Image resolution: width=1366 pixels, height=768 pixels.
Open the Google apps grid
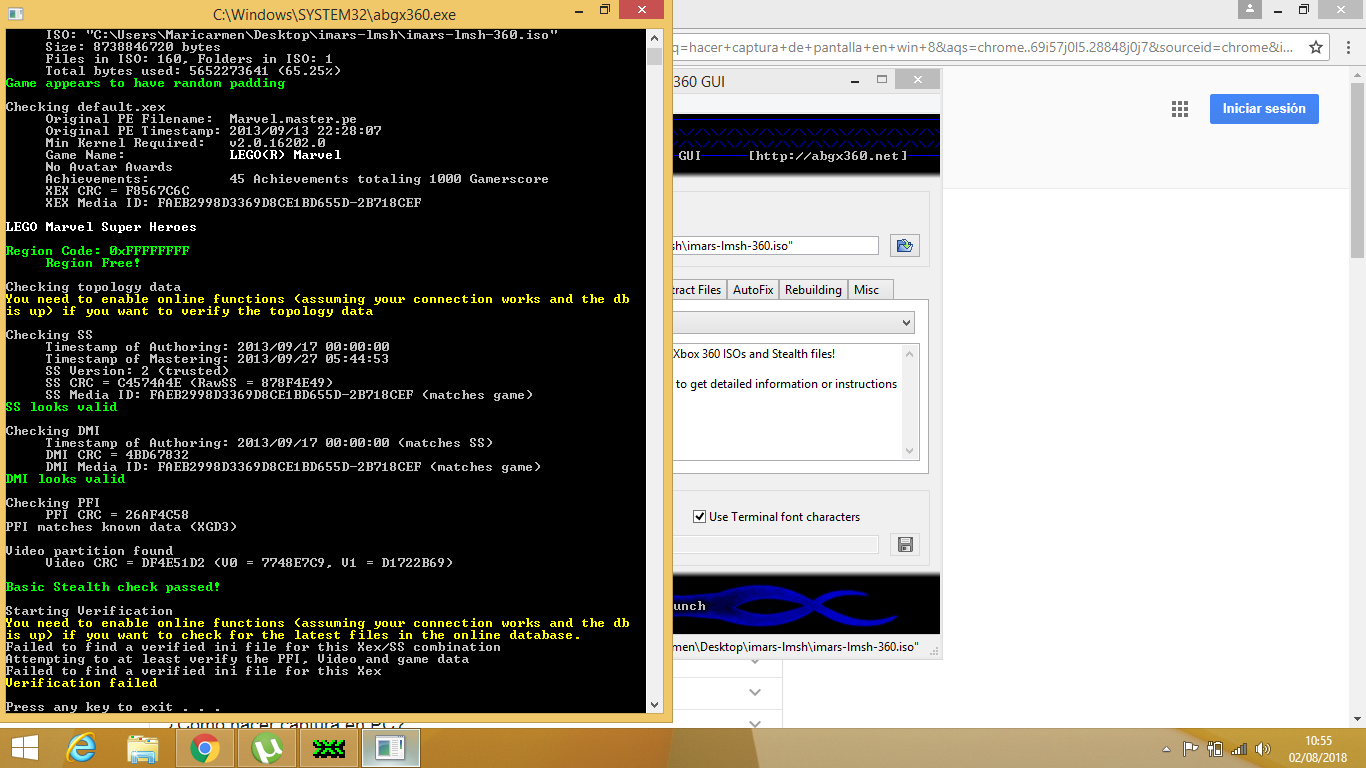1179,109
